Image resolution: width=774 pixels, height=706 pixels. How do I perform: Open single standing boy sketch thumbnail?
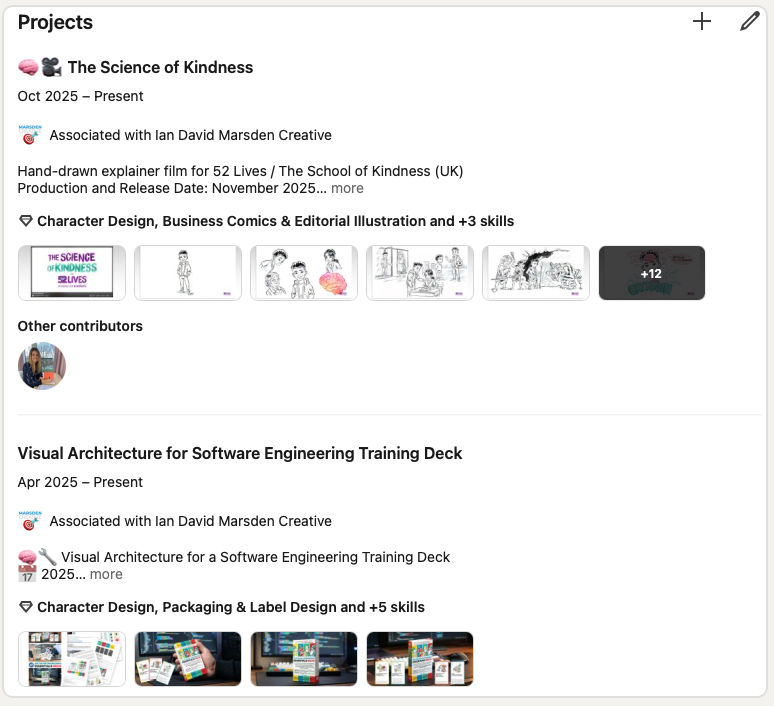coord(188,273)
